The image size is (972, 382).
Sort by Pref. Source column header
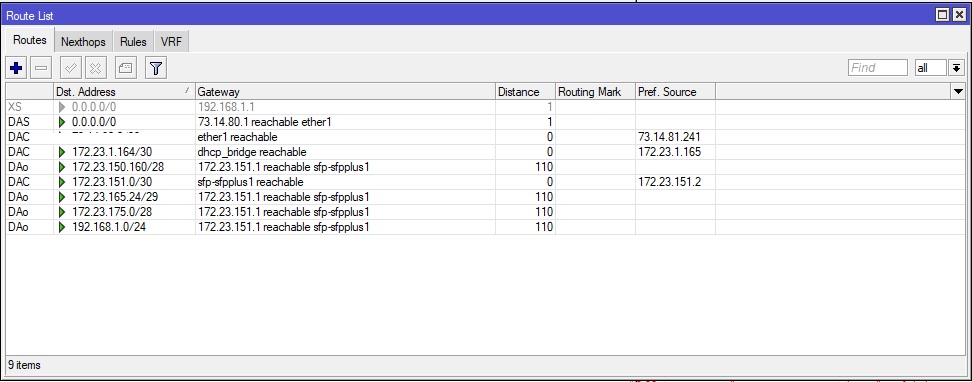[675, 92]
